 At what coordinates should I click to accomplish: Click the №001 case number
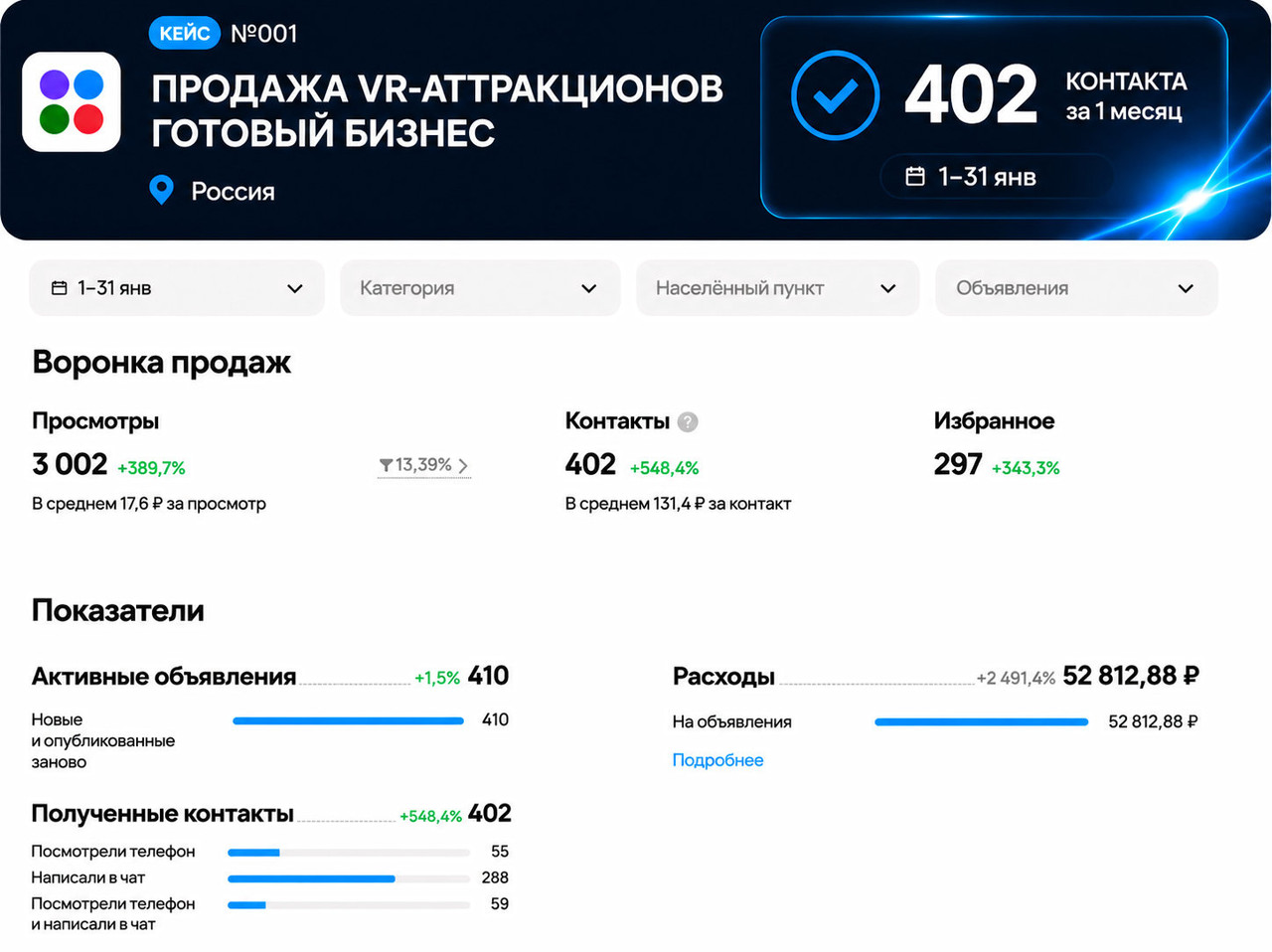pyautogui.click(x=264, y=34)
